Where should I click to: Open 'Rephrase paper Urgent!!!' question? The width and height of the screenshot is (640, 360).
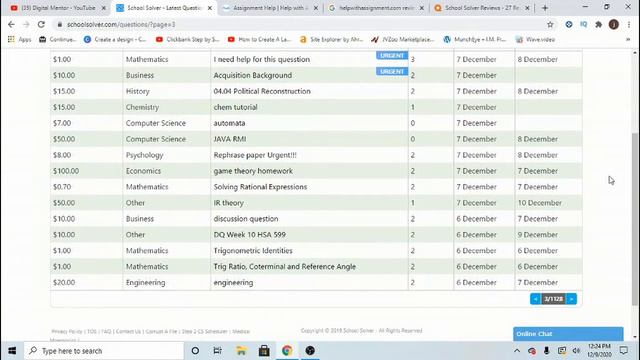(x=255, y=155)
